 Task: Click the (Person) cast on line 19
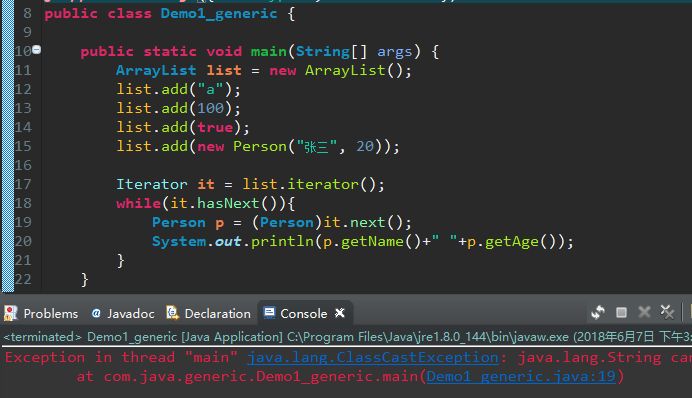(x=287, y=222)
